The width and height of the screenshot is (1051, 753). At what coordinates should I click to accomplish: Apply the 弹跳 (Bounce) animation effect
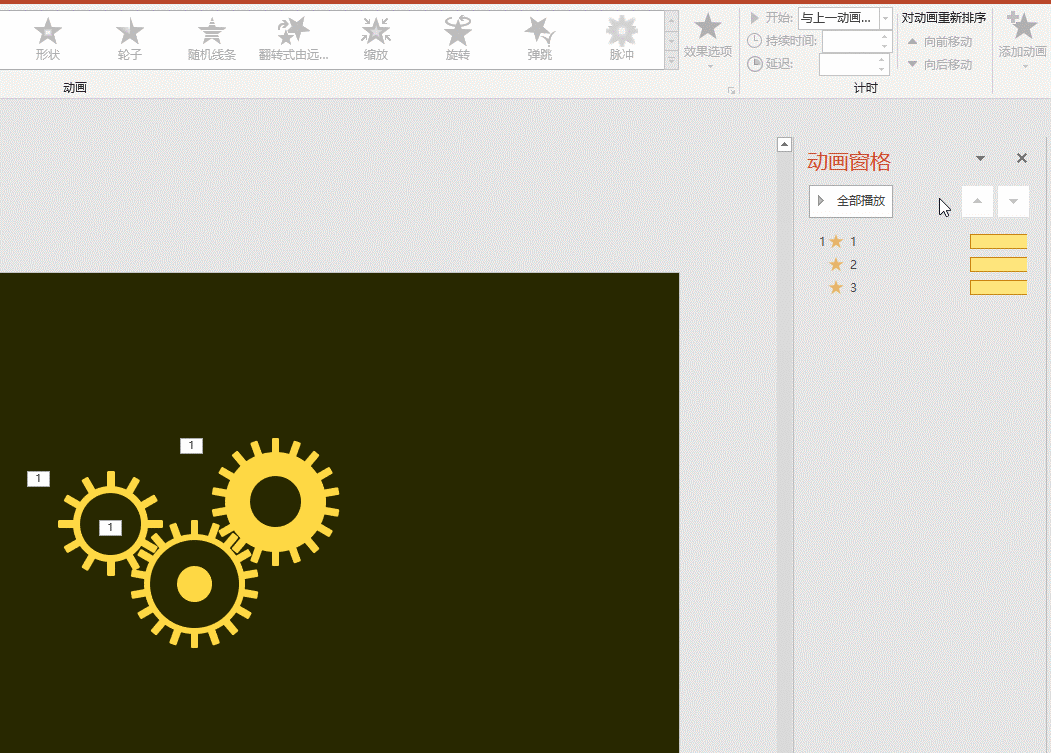click(x=539, y=39)
